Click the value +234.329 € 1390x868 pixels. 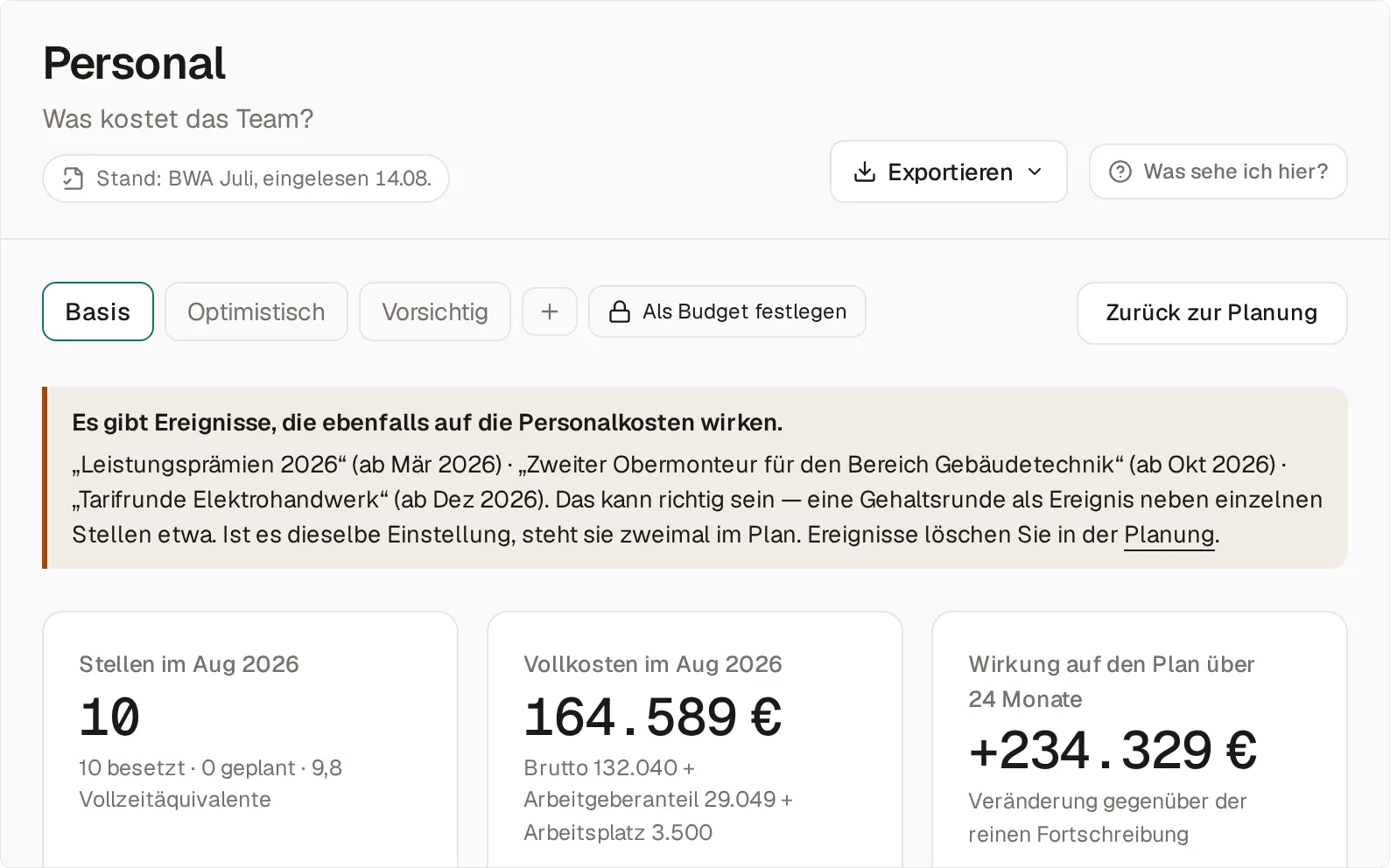[x=1113, y=751]
